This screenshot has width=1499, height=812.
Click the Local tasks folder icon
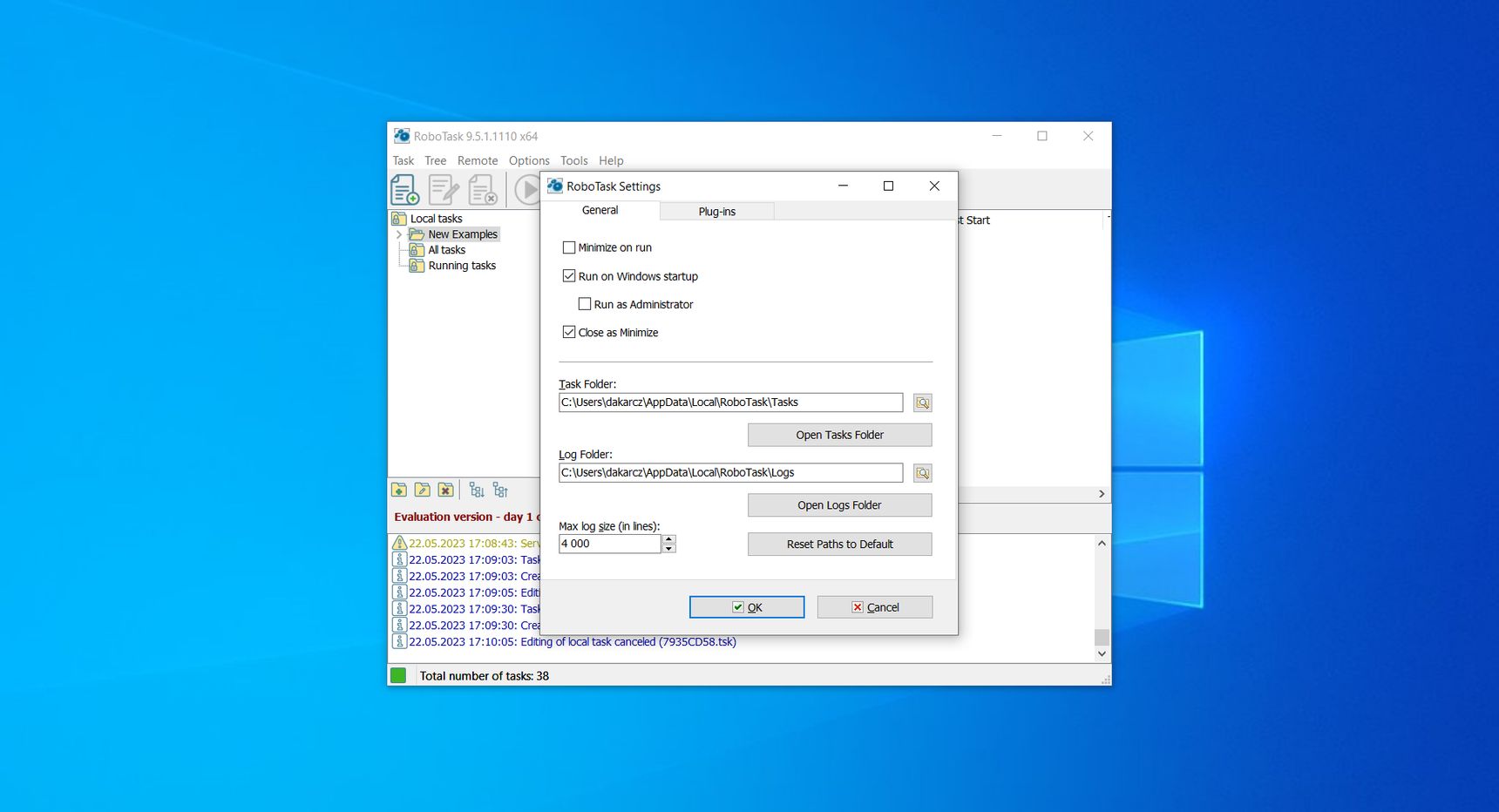399,219
